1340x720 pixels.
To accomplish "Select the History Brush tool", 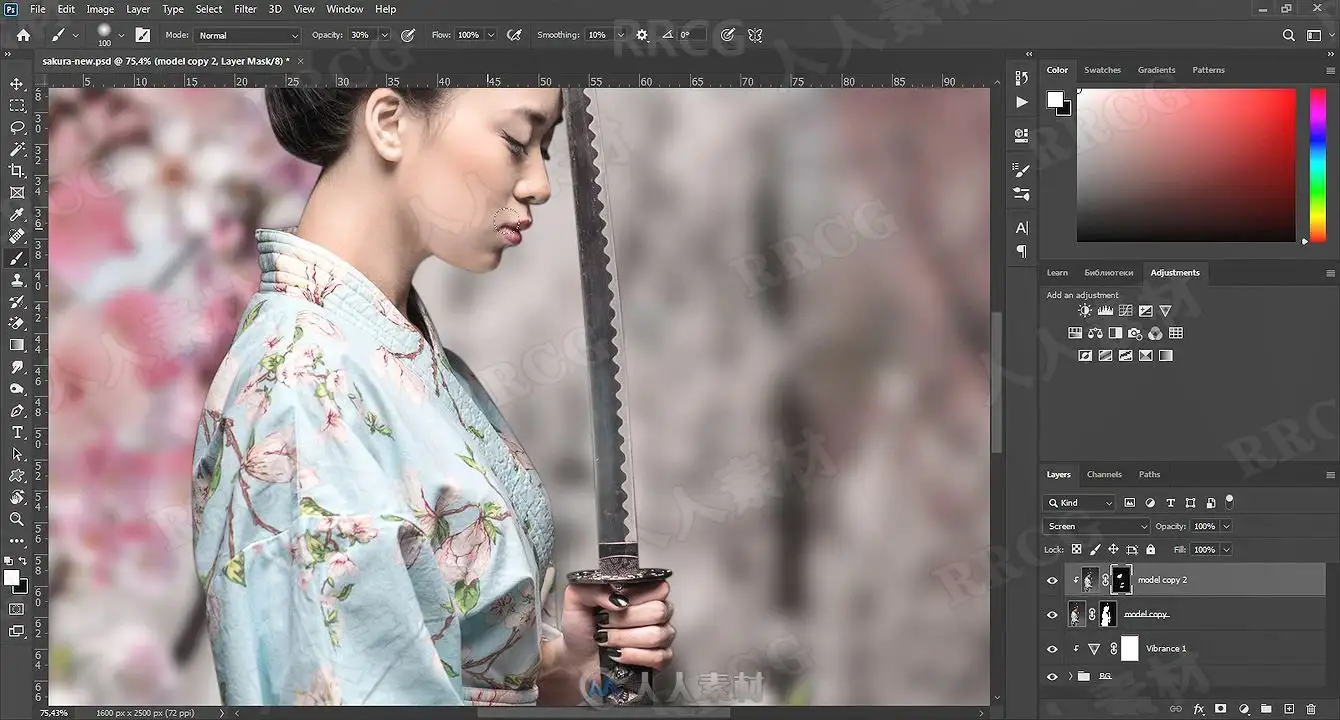I will point(17,302).
